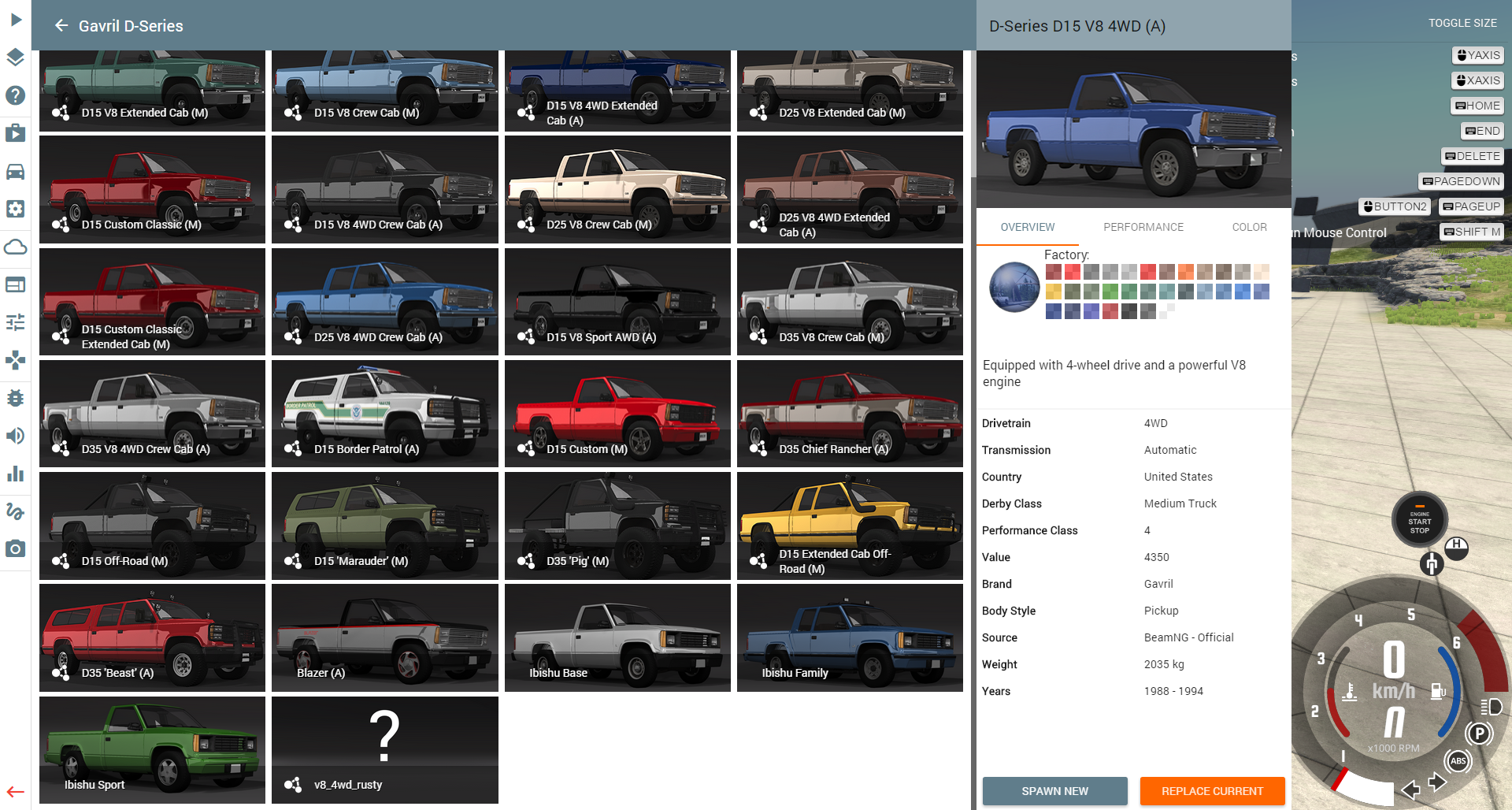
Task: Select the D35 Chief Rancher (A) vehicle
Action: [850, 414]
